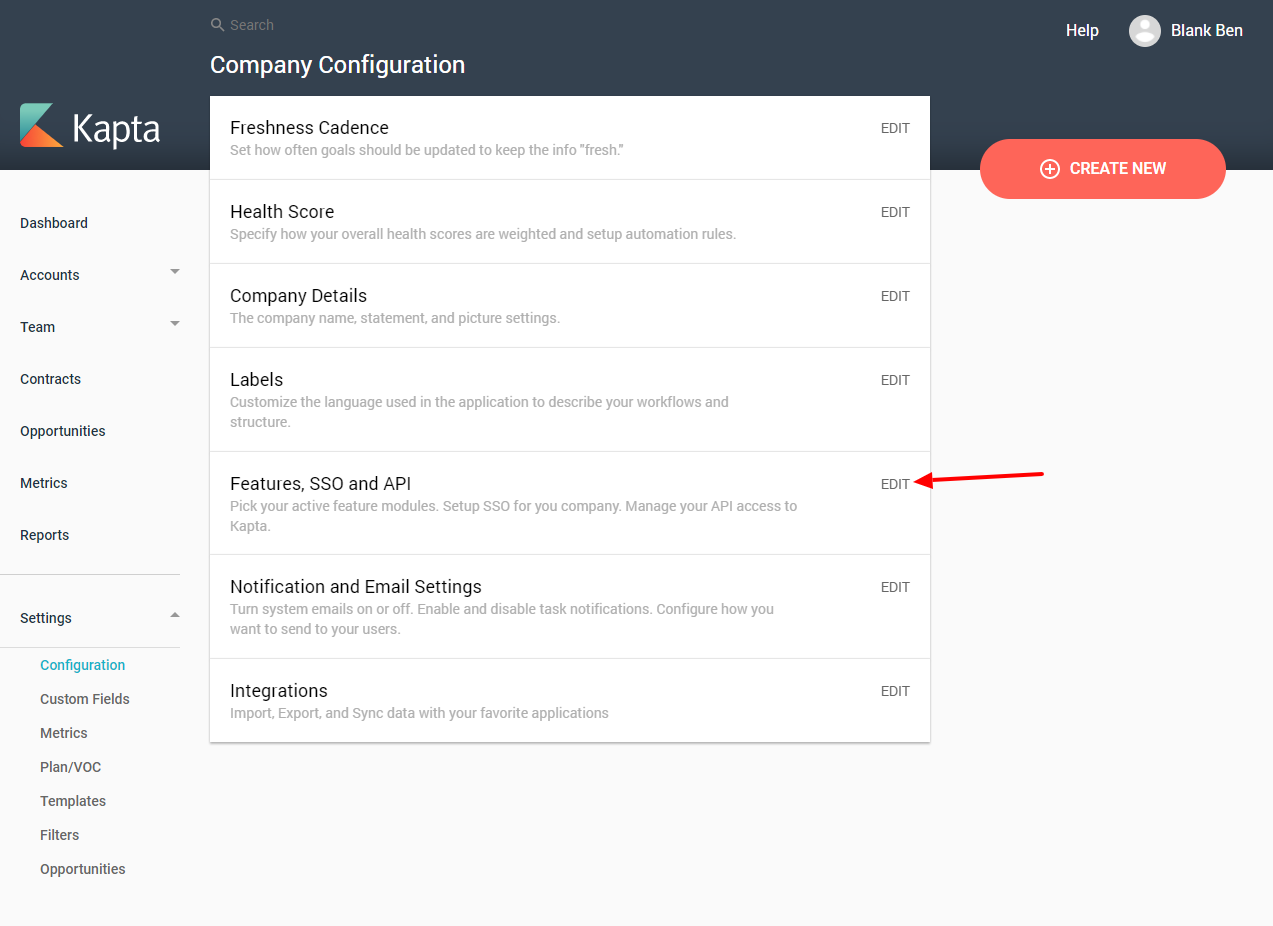Edit the Health Score weighting
This screenshot has height=926, width=1273.
(x=894, y=212)
